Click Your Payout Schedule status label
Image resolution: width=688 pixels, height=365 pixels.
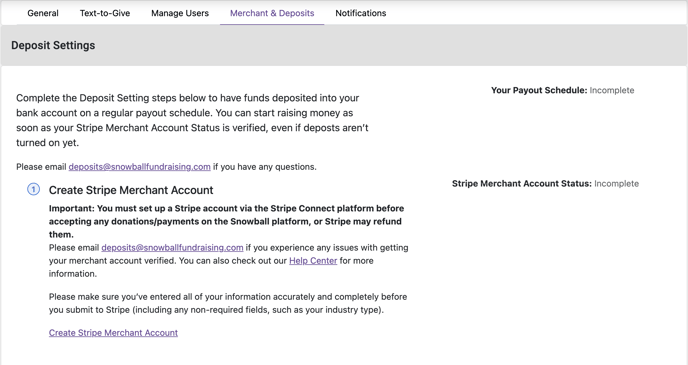(x=539, y=90)
